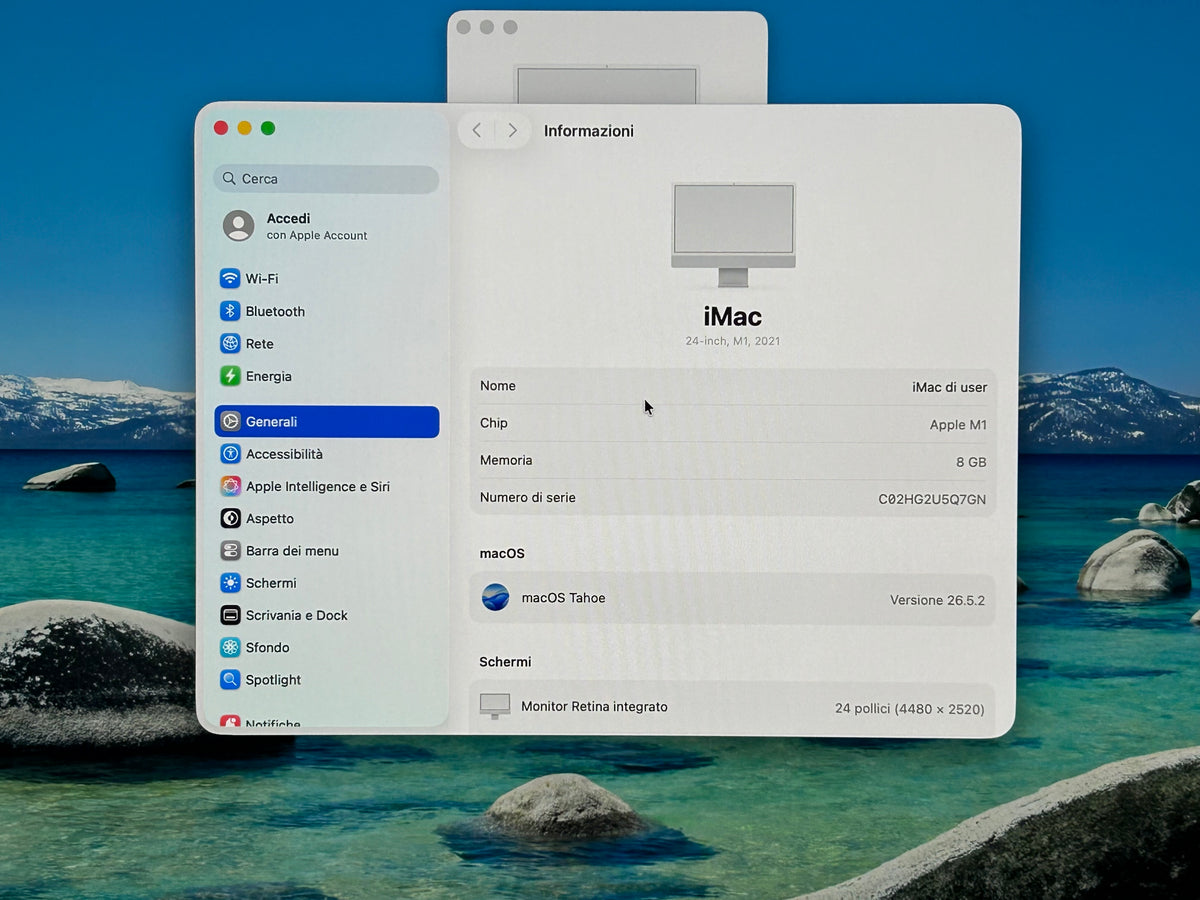Select the Generali gear icon
Screen dimensions: 1200x900
[x=230, y=422]
